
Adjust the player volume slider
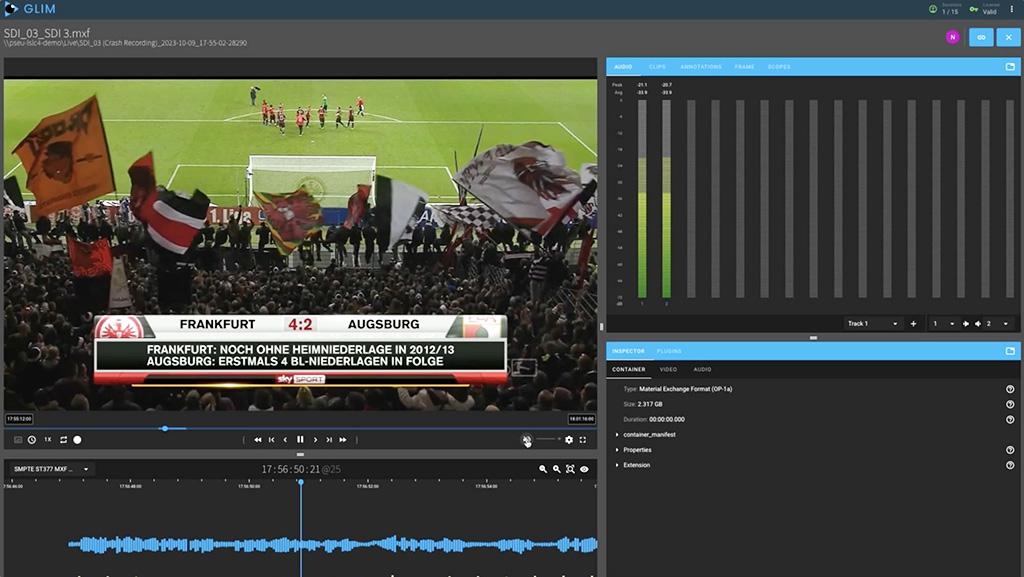[x=549, y=439]
